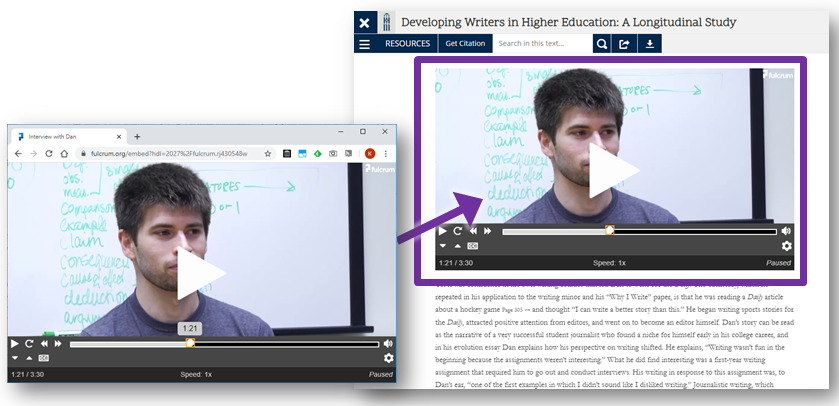Click fast forward in the browser video player
This screenshot has height=406, width=839.
coord(58,343)
